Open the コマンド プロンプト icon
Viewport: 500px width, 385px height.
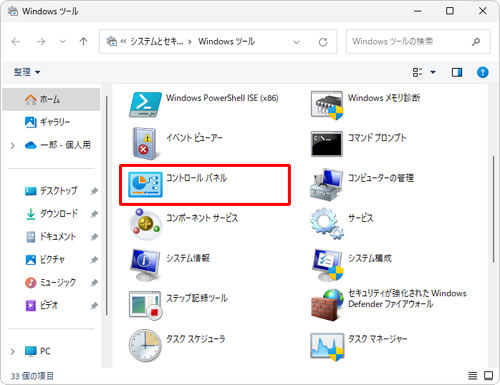click(x=327, y=144)
